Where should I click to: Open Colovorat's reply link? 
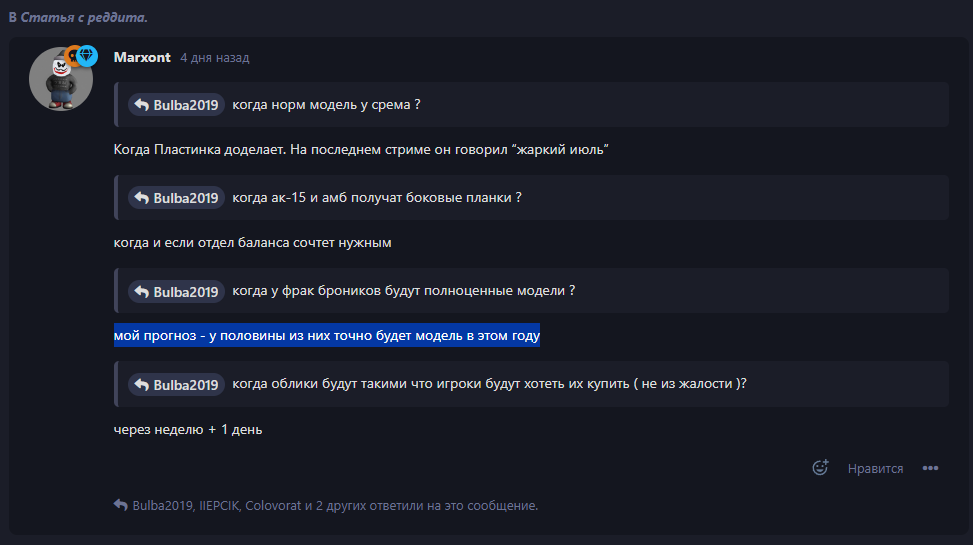pyautogui.click(x=273, y=506)
